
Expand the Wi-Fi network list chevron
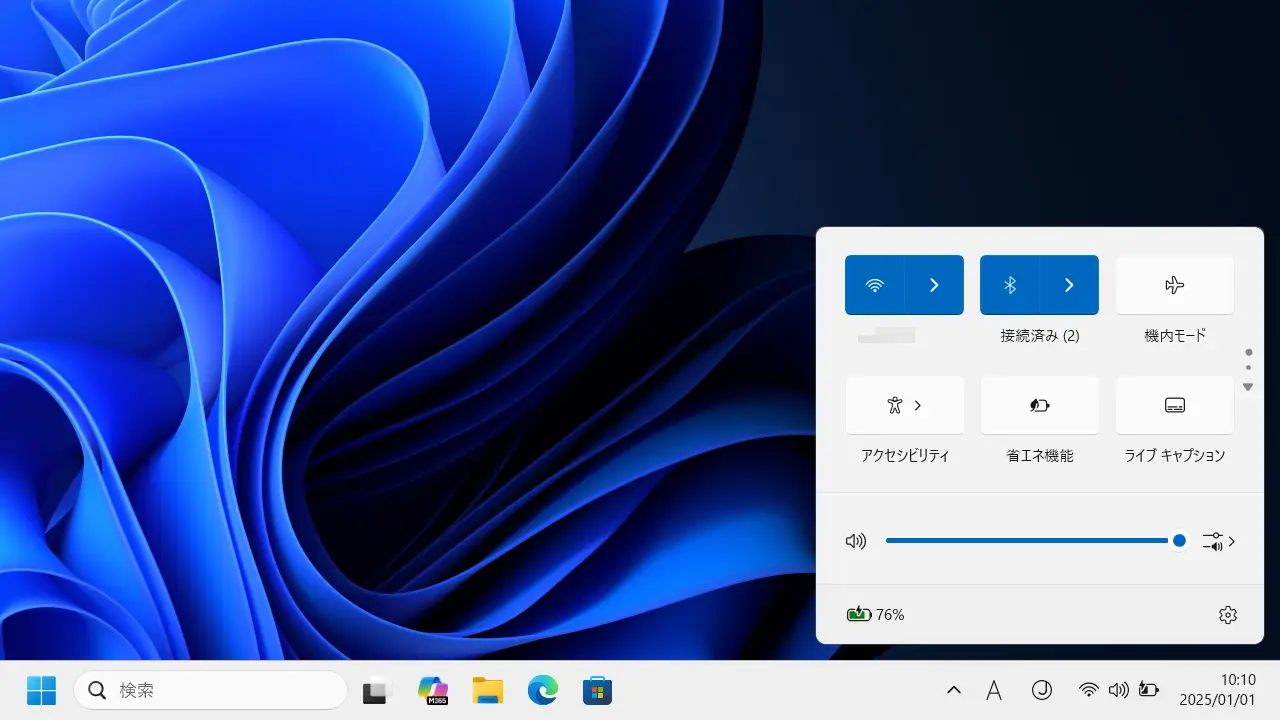(933, 285)
